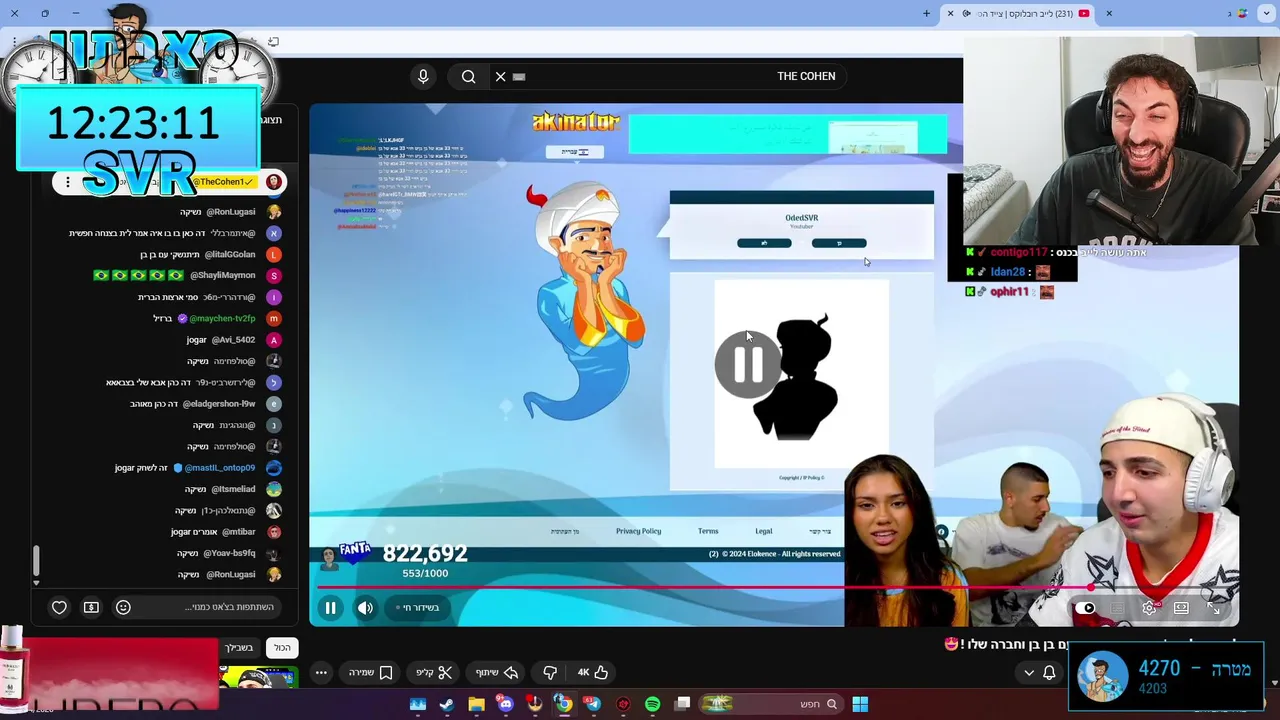Open File Explorer from the taskbar
The height and width of the screenshot is (720, 1280).
(476, 704)
